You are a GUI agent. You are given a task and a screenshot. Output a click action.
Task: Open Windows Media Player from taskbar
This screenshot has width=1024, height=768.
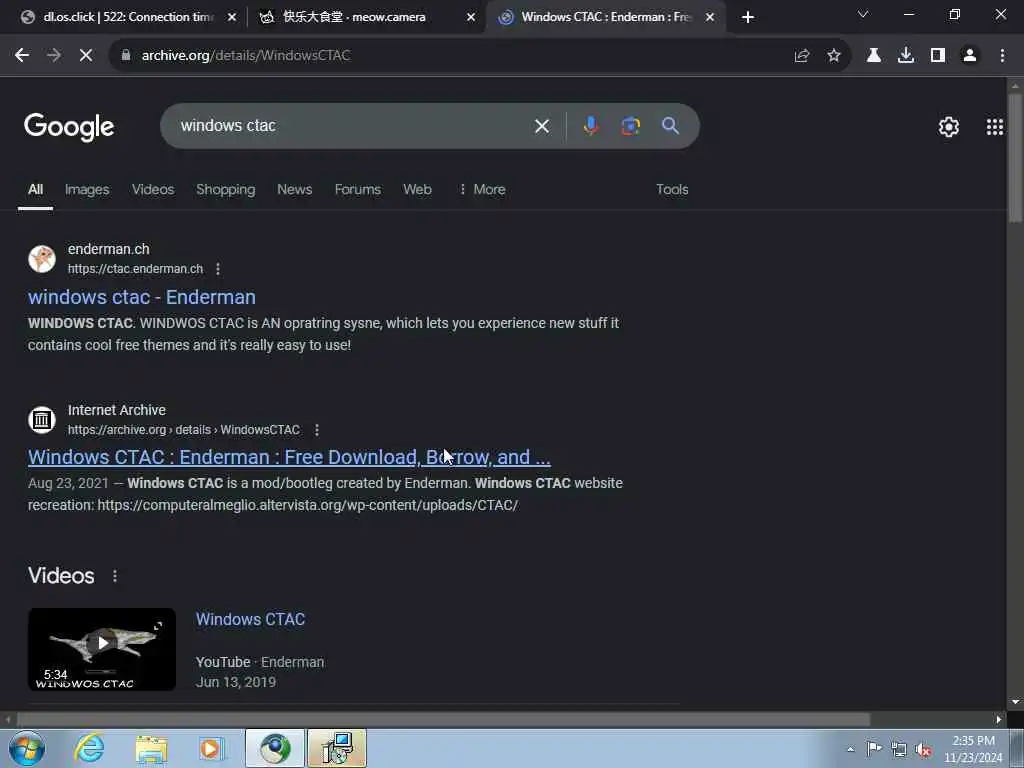coord(211,748)
